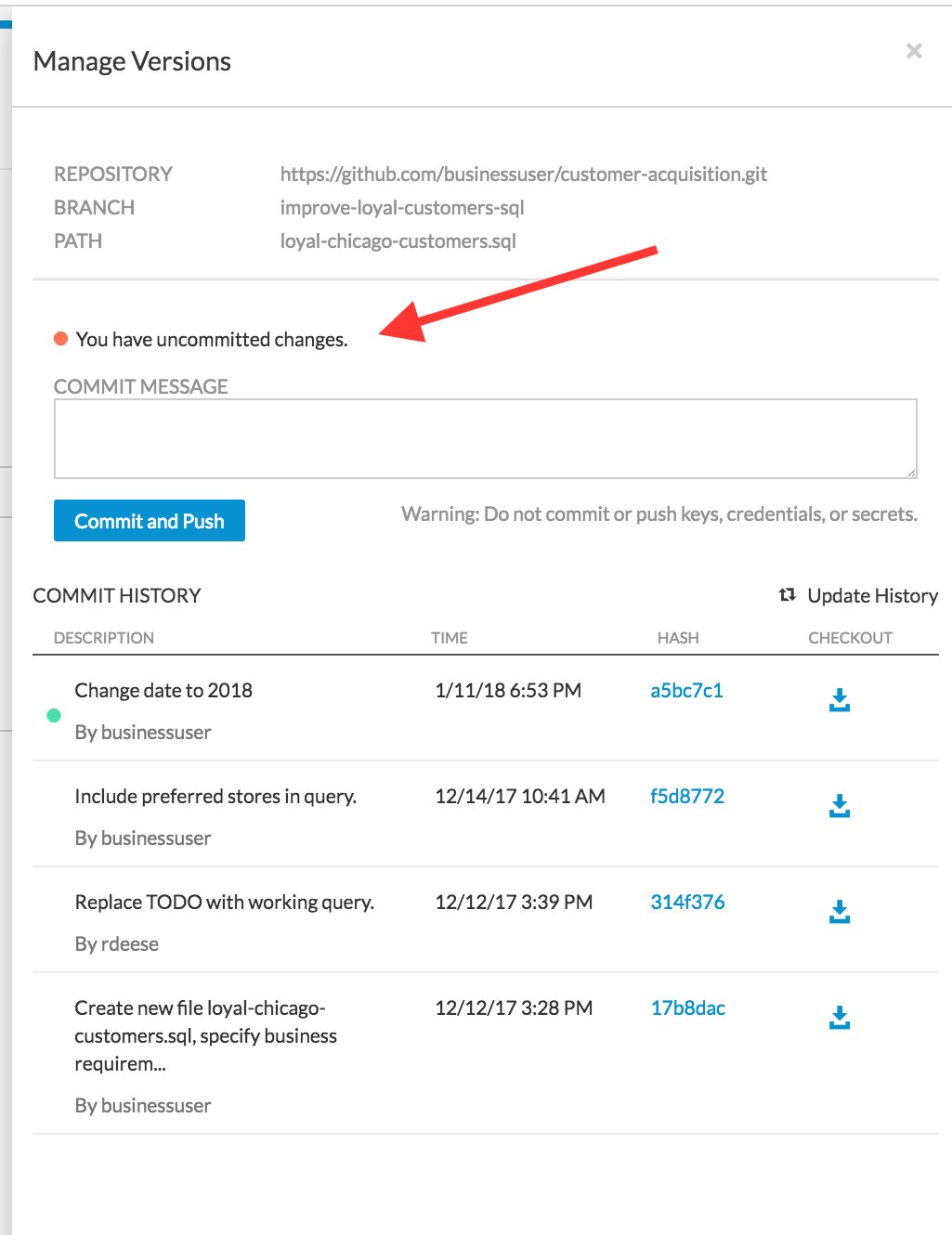Image resolution: width=952 pixels, height=1235 pixels.
Task: Click checkout icon for commit a5bc7c1
Action: tap(840, 700)
